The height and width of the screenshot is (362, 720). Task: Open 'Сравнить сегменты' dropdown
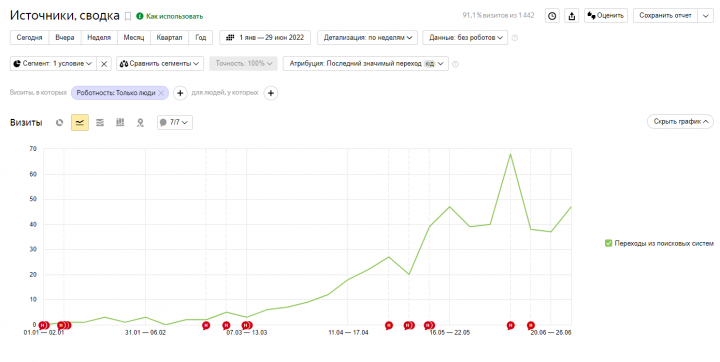click(160, 64)
